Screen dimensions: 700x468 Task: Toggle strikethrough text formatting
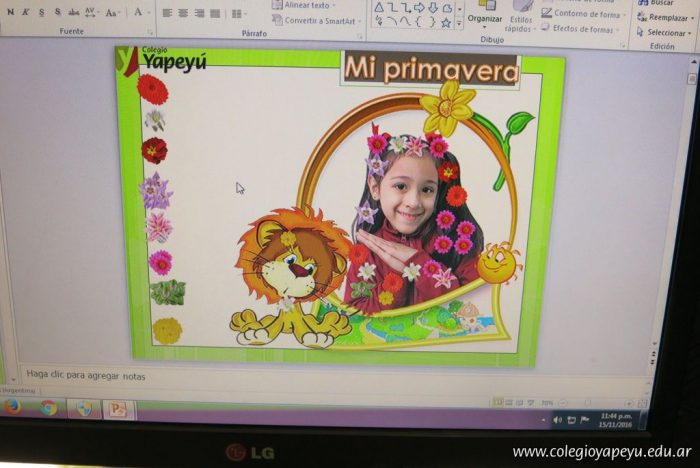pos(73,13)
